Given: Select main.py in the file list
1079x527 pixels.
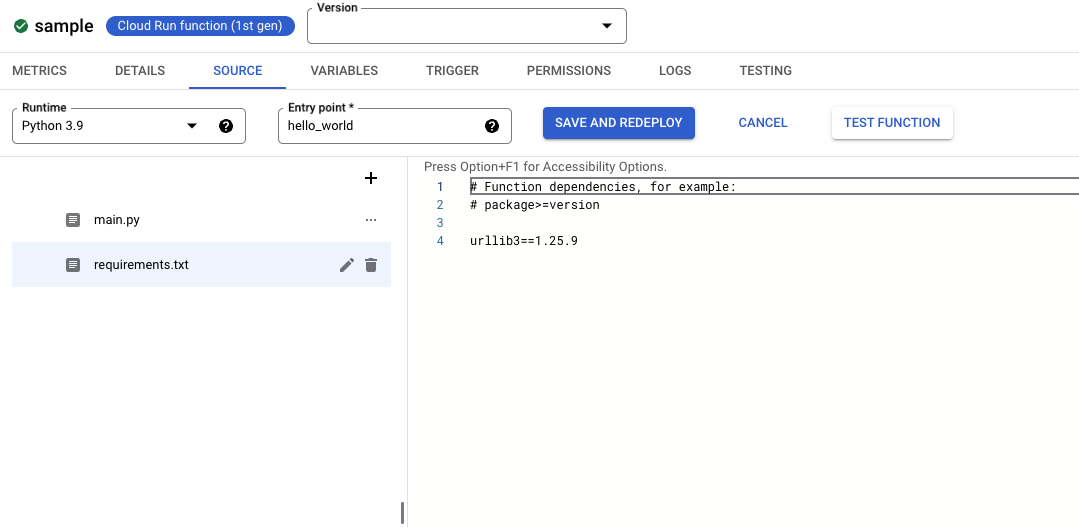Looking at the screenshot, I should pos(117,220).
